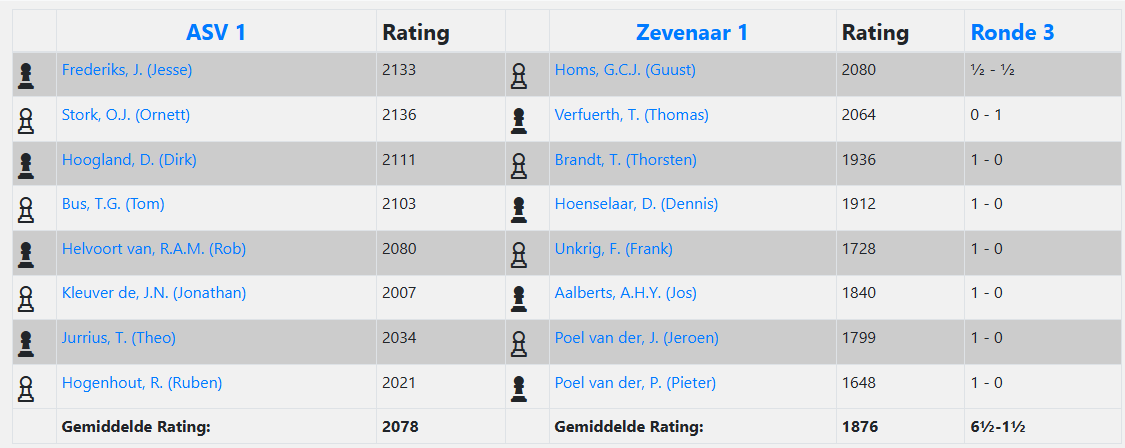Open the Zevenaar 1 team link
Viewport: 1125px width, 448px height.
point(692,32)
